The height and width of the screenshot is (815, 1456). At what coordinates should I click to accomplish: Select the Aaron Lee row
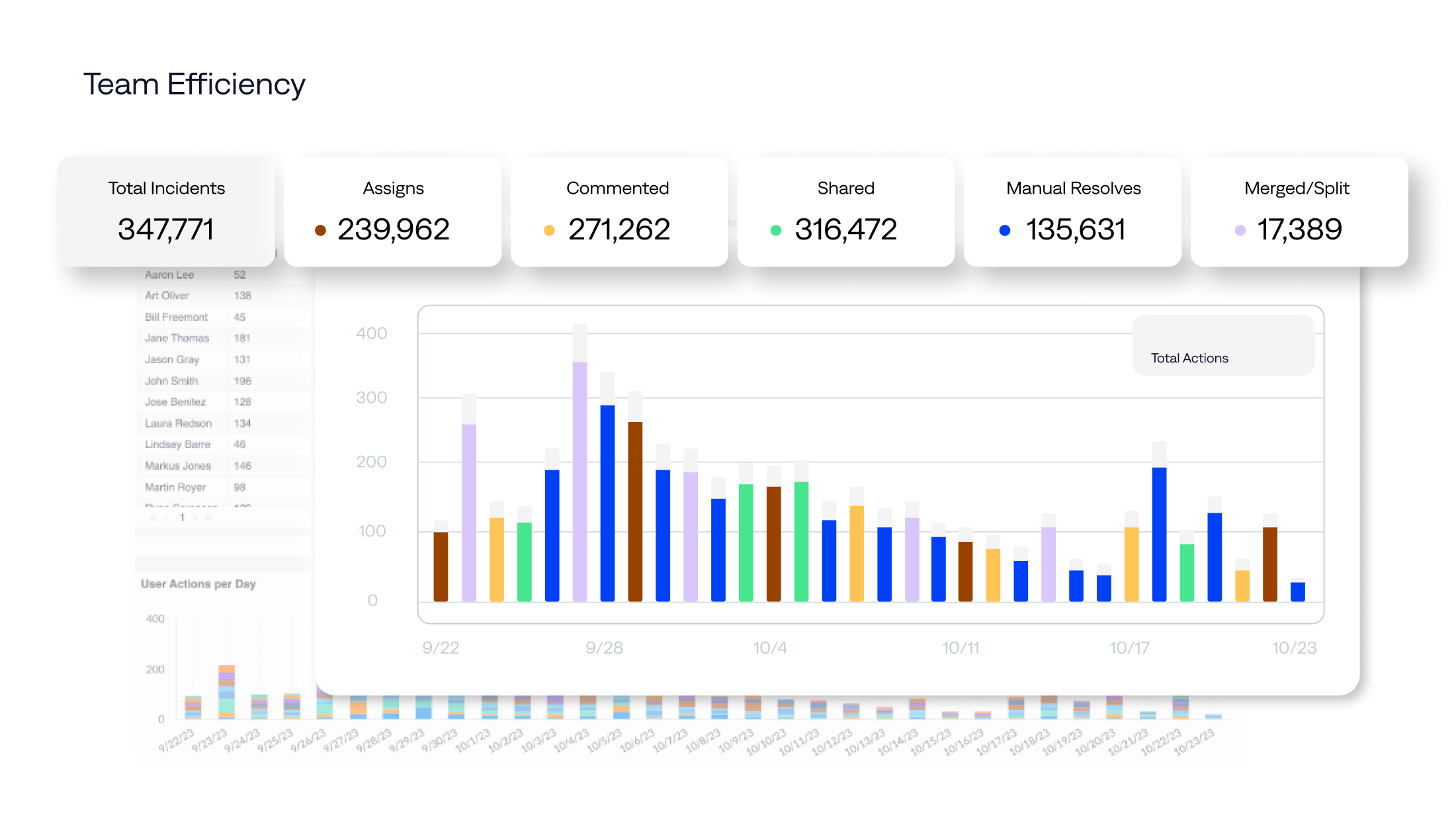pyautogui.click(x=225, y=275)
